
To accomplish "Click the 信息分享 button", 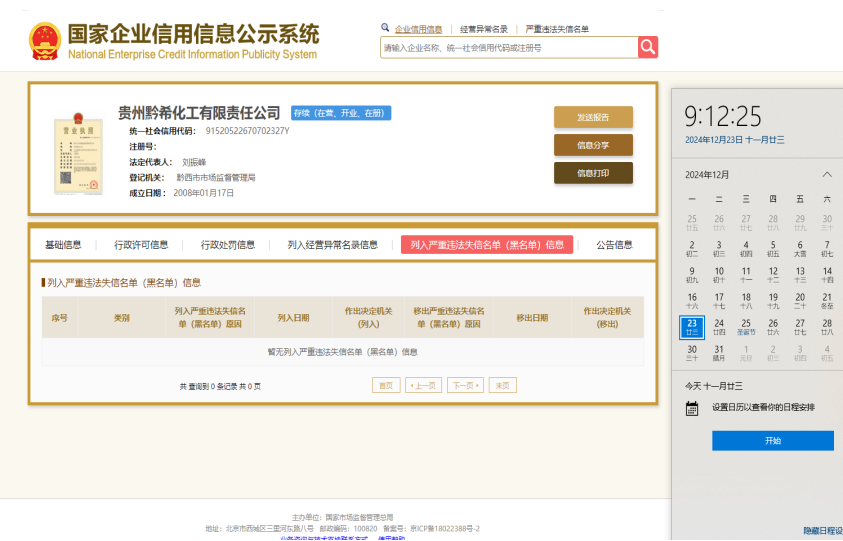I will click(x=593, y=145).
